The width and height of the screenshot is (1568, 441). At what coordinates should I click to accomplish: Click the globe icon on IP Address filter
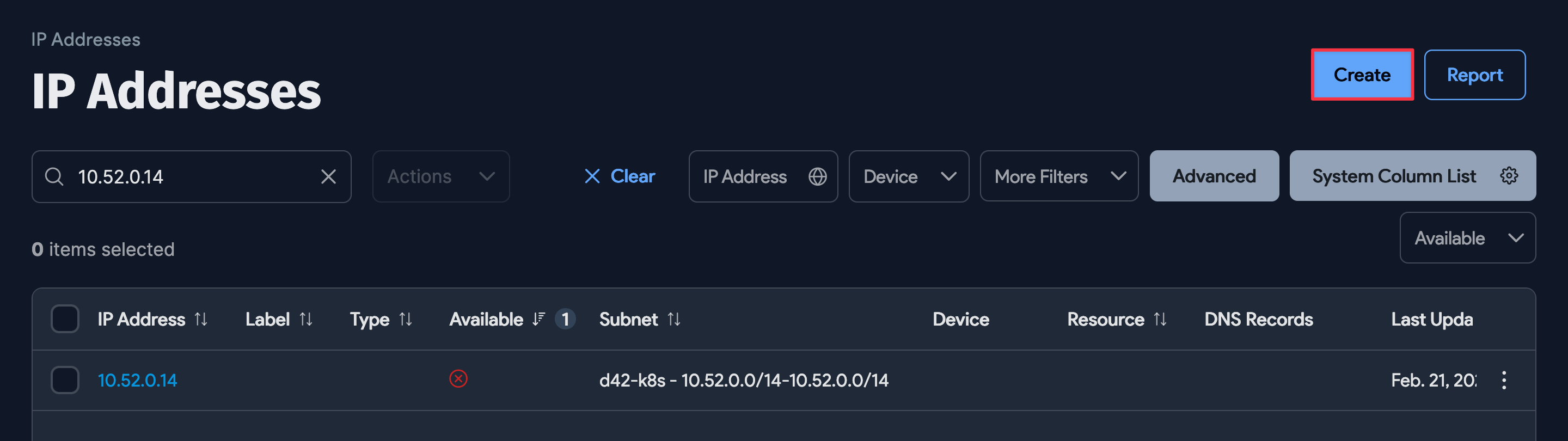coord(818,176)
